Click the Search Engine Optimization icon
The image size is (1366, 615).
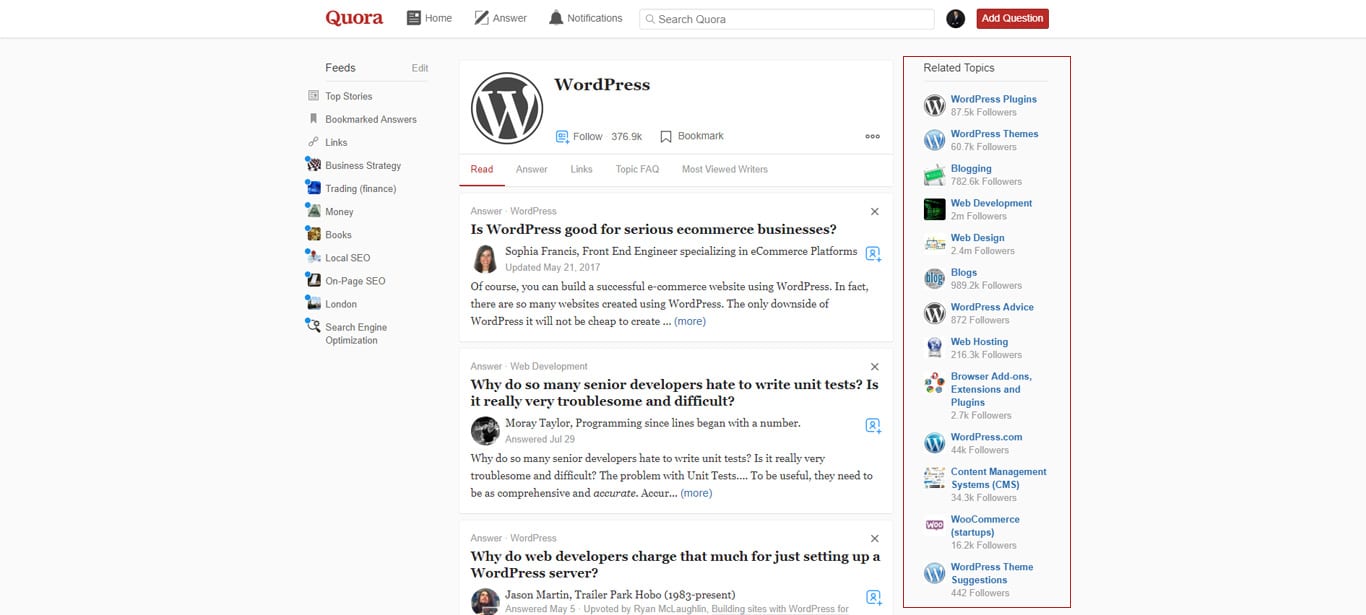(314, 325)
